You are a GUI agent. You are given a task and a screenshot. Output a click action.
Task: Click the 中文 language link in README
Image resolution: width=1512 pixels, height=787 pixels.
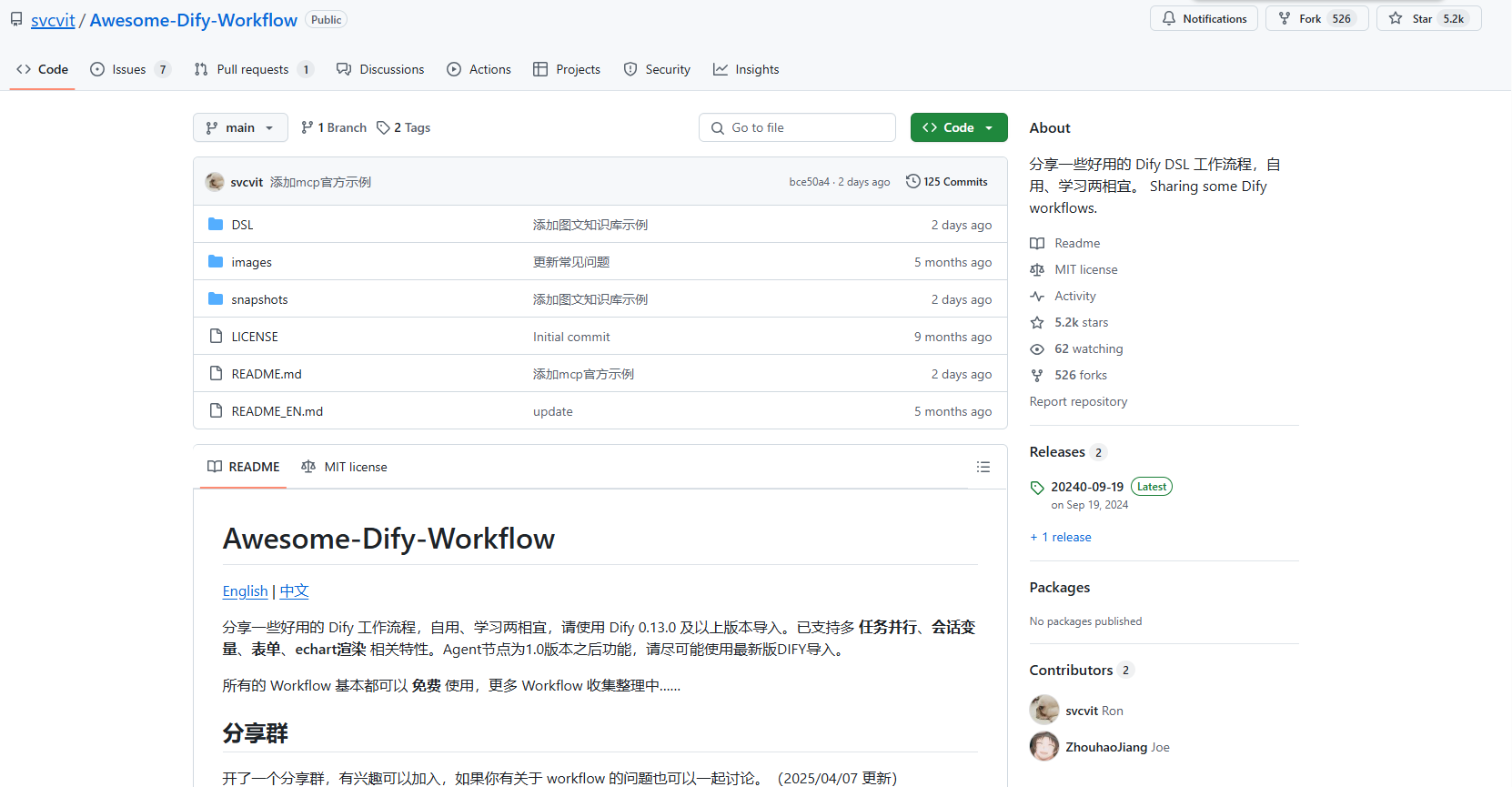tap(295, 590)
